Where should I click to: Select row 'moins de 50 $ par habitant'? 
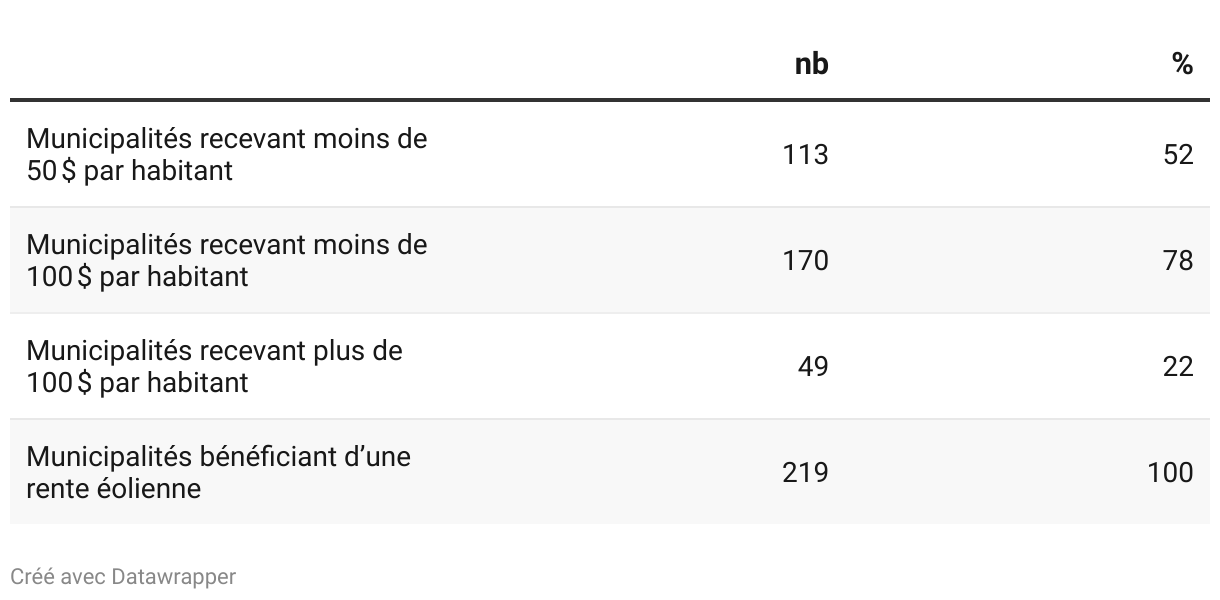pos(610,154)
